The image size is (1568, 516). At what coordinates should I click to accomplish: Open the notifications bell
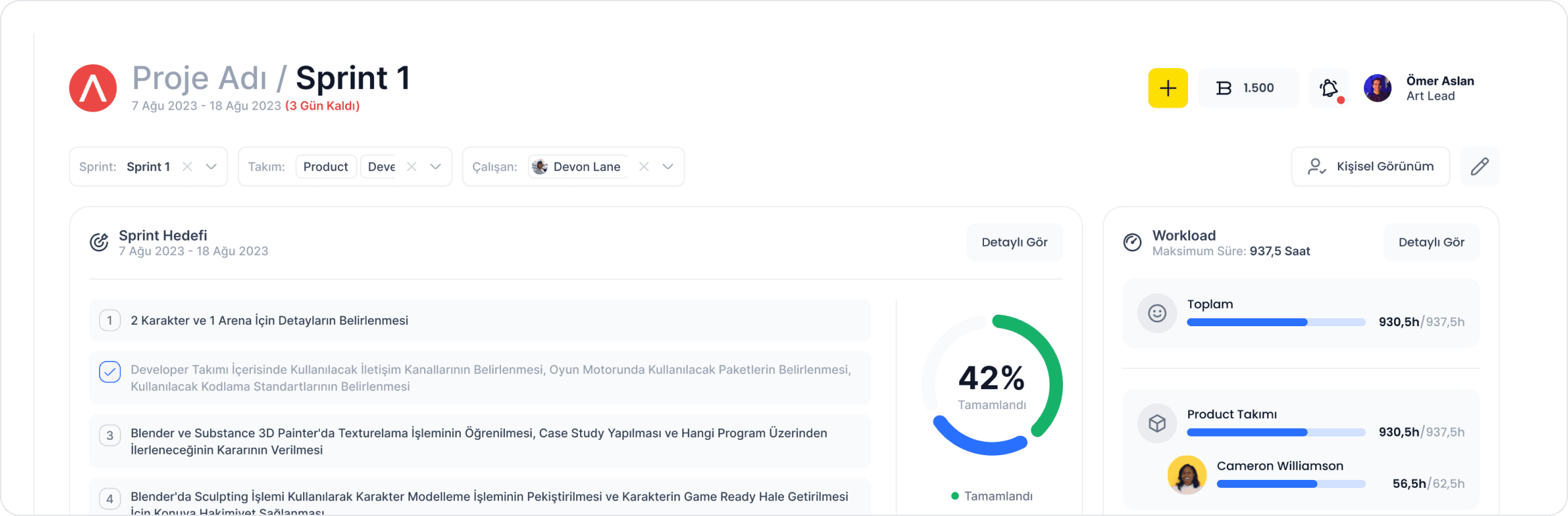[1329, 88]
